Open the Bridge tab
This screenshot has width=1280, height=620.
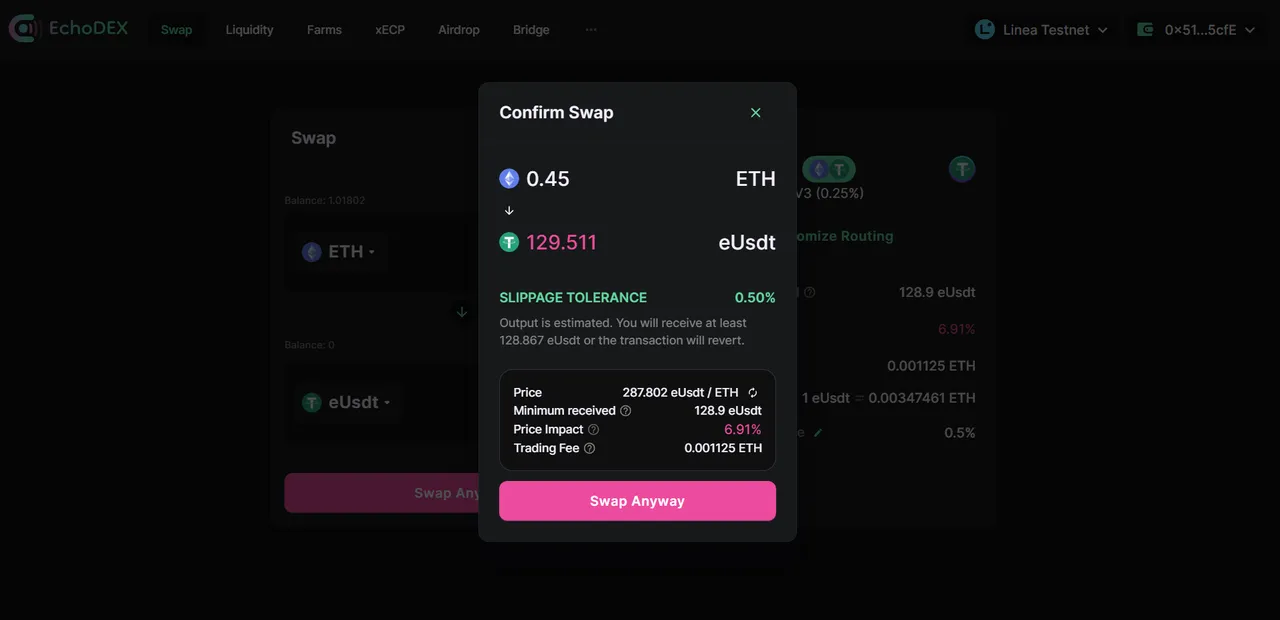tap(531, 30)
